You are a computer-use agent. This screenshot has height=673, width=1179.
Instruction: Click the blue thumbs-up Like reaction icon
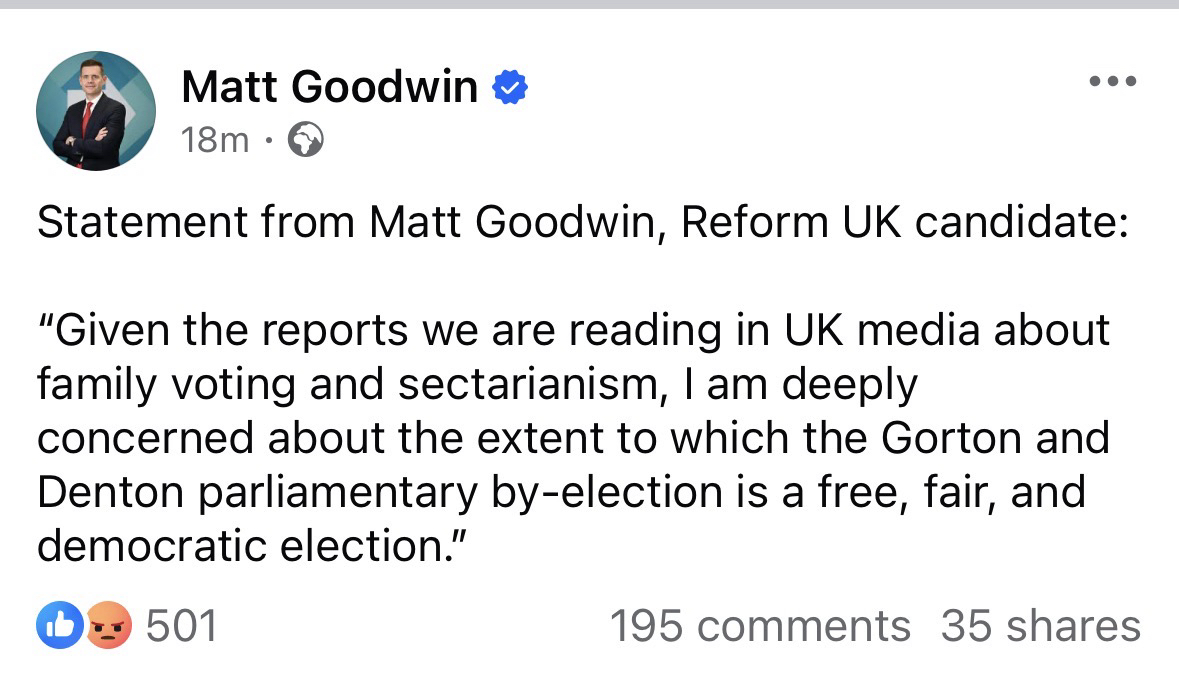click(x=56, y=626)
